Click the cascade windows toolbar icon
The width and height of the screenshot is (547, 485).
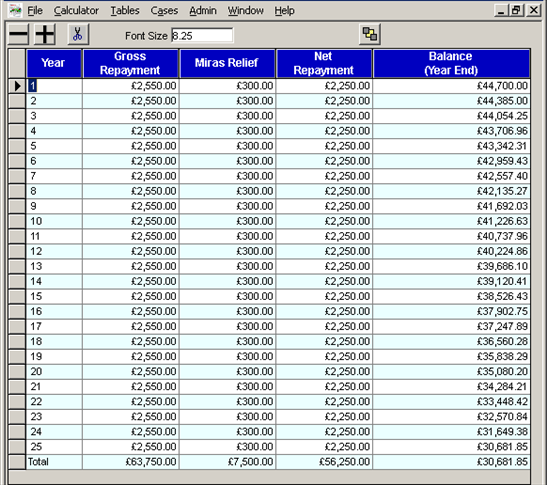point(369,34)
